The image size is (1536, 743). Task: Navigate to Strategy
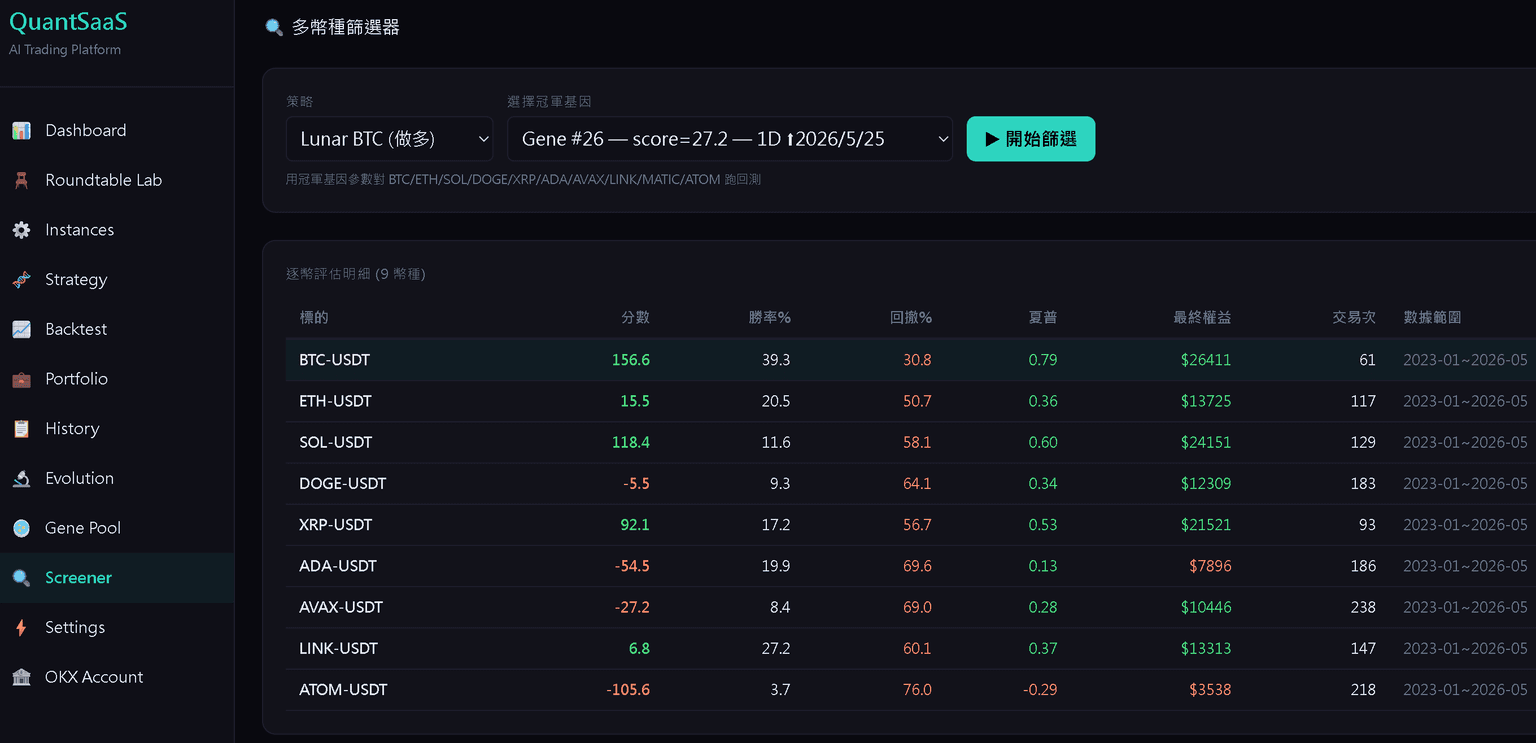[x=117, y=280]
